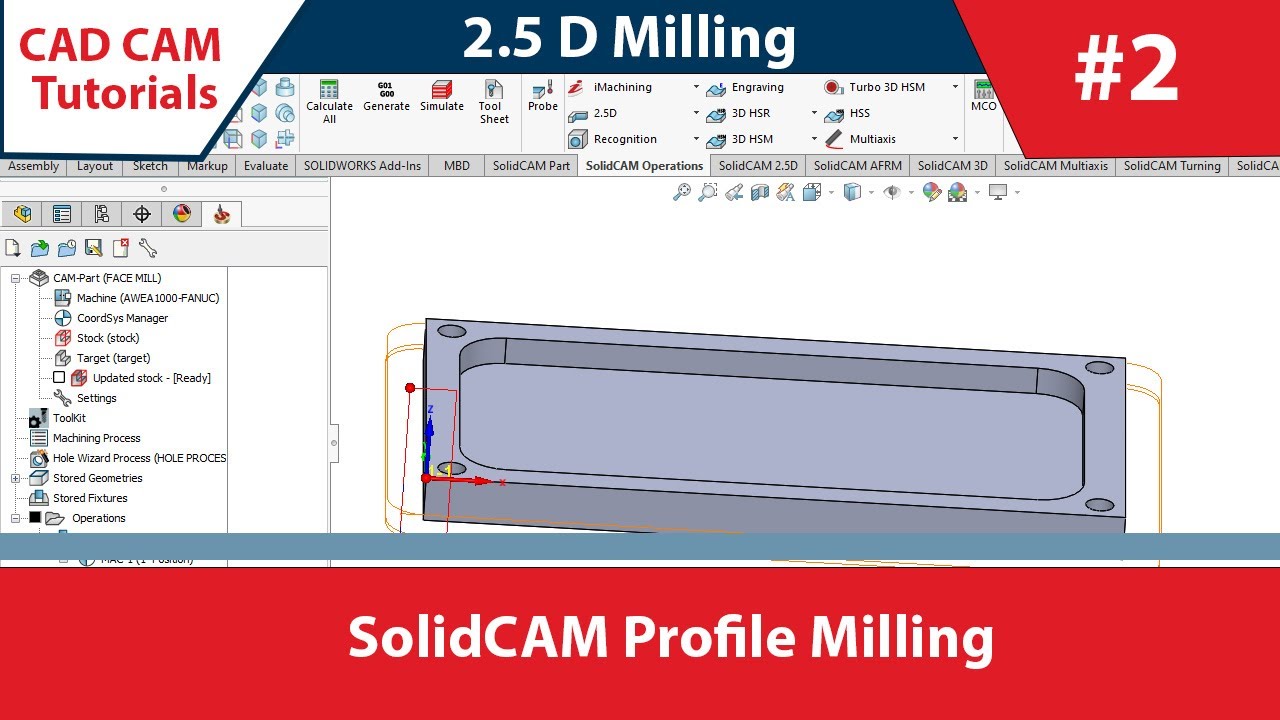This screenshot has width=1280, height=720.
Task: Select the HSS operation
Action: coord(847,113)
